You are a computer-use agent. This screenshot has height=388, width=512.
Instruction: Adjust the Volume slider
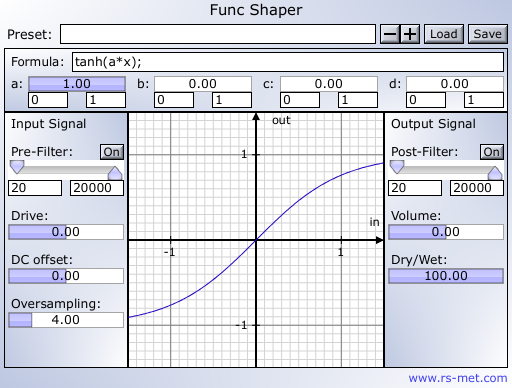tap(446, 232)
